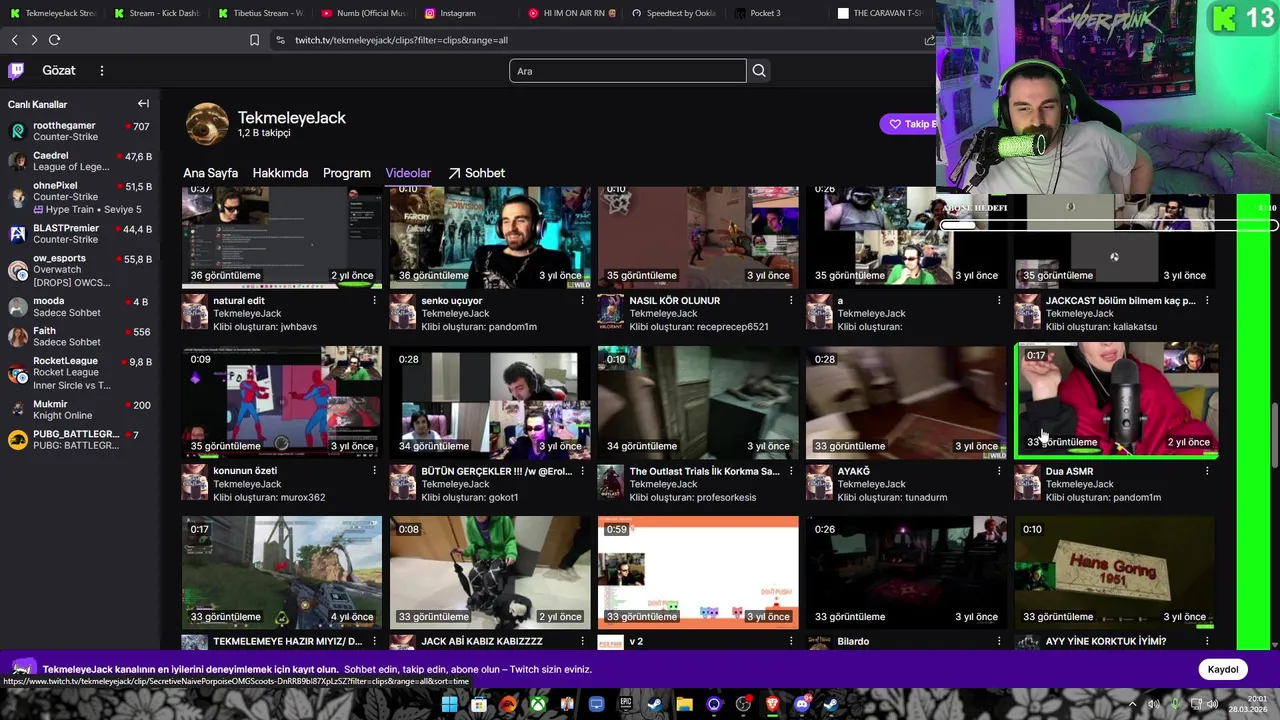The width and height of the screenshot is (1280, 720).
Task: Expand options for 'BÜTÜN GERÇEKLER' clip
Action: pos(582,471)
